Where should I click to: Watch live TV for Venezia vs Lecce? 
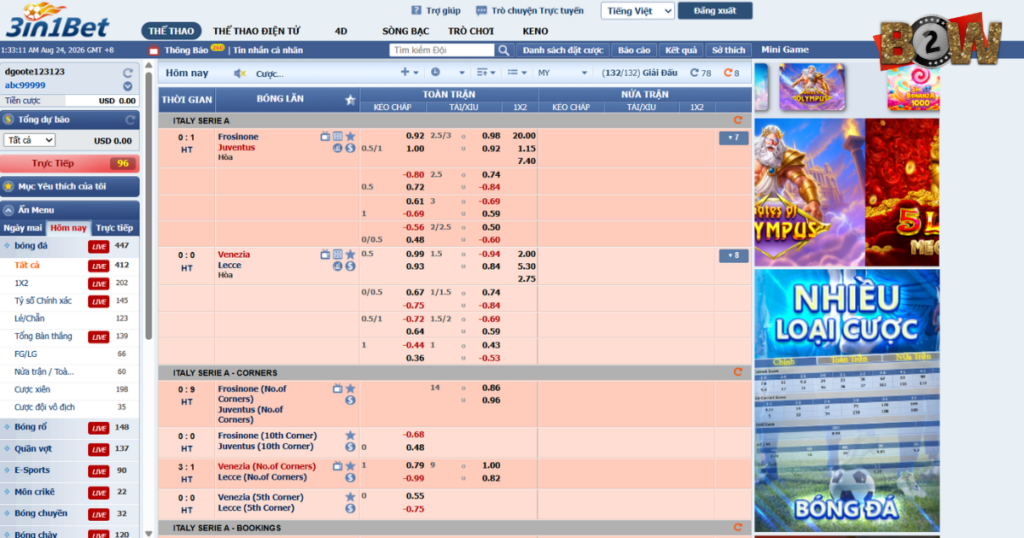[x=325, y=255]
